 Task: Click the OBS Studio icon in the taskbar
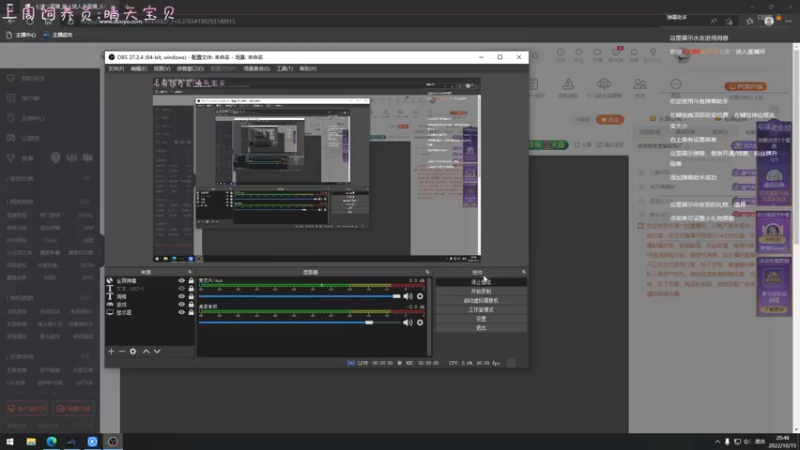(113, 441)
